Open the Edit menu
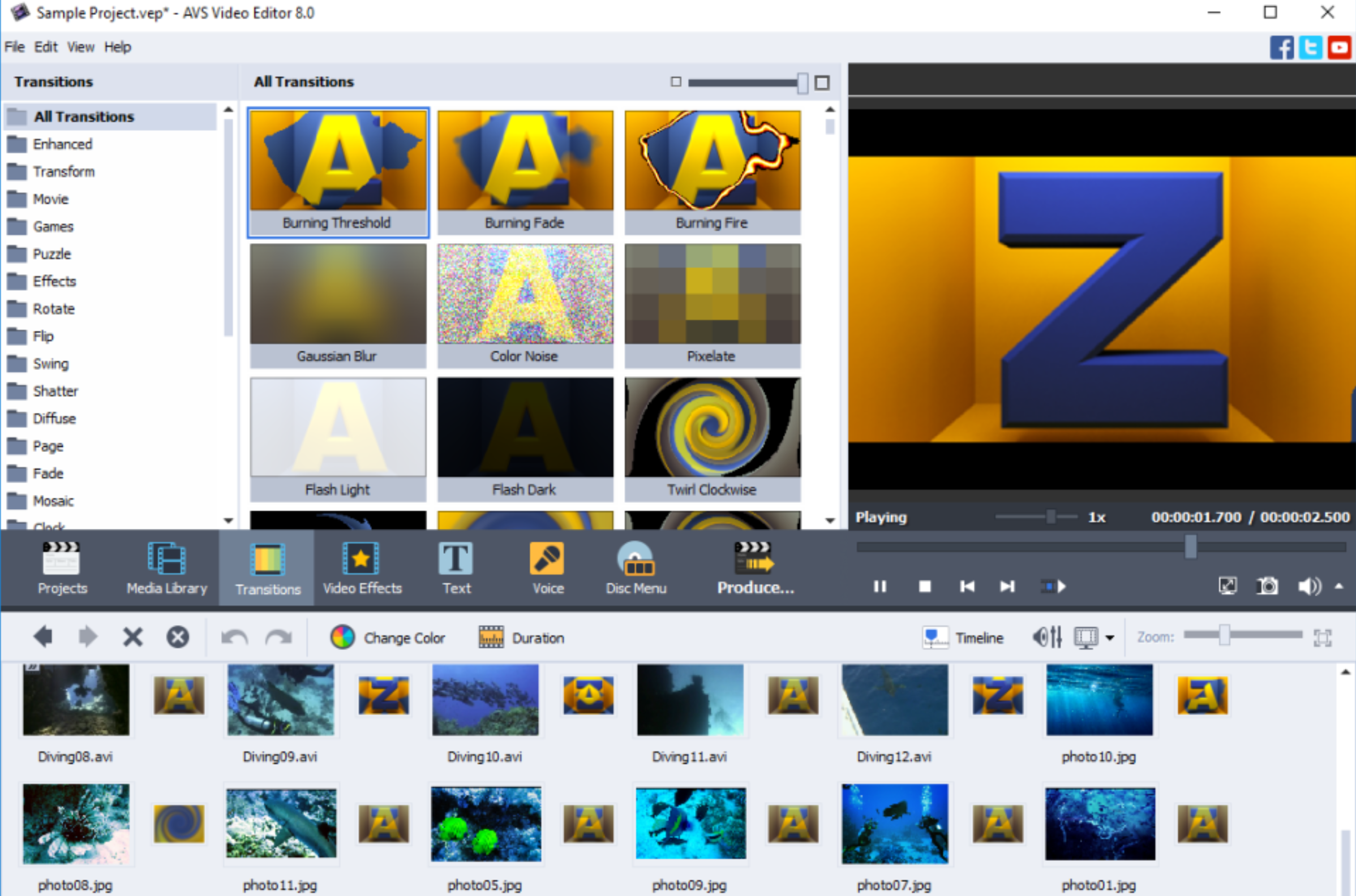Image resolution: width=1356 pixels, height=896 pixels. (46, 47)
